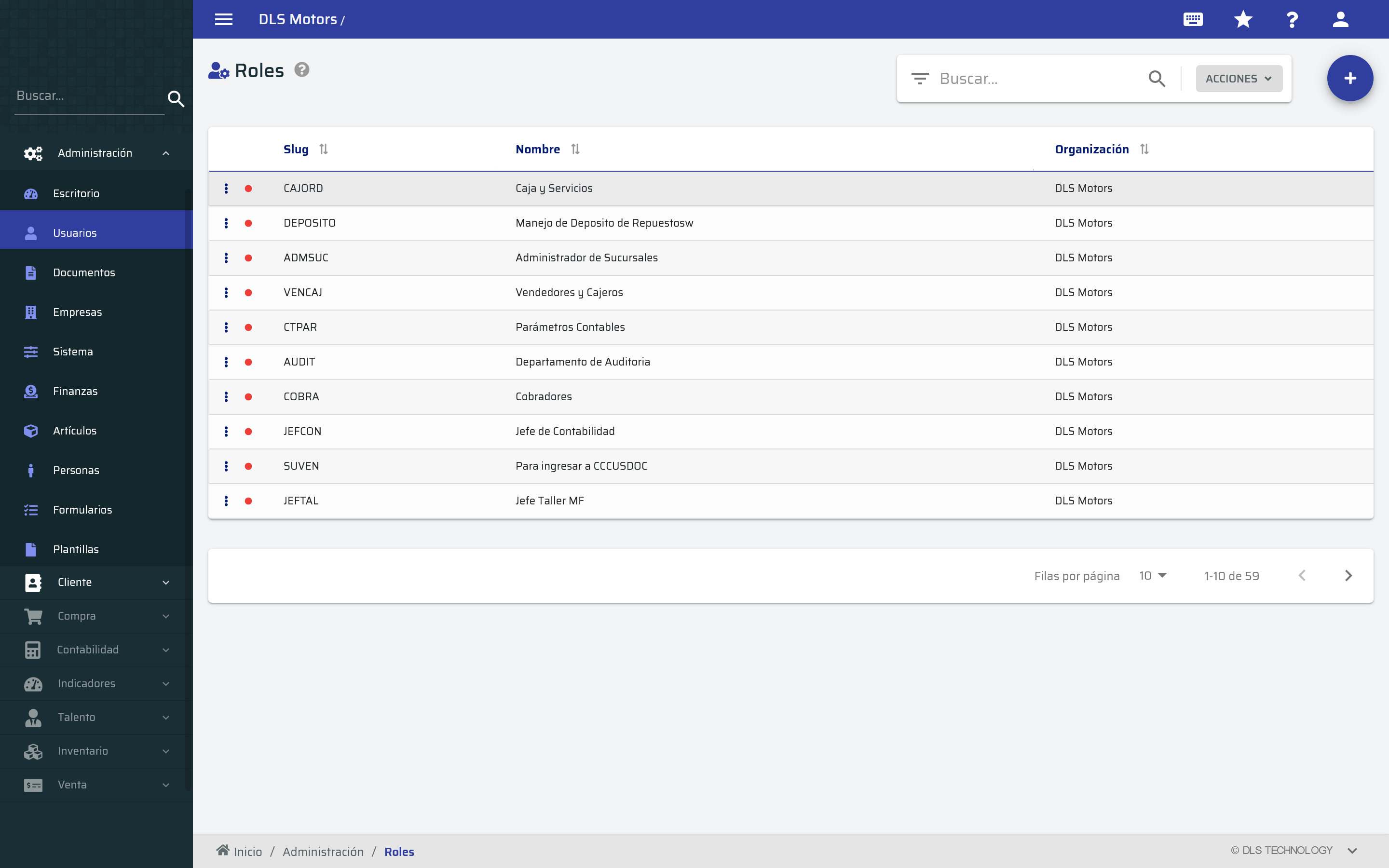This screenshot has height=868, width=1389.
Task: Open the keyboard shortcuts icon
Action: click(1193, 19)
